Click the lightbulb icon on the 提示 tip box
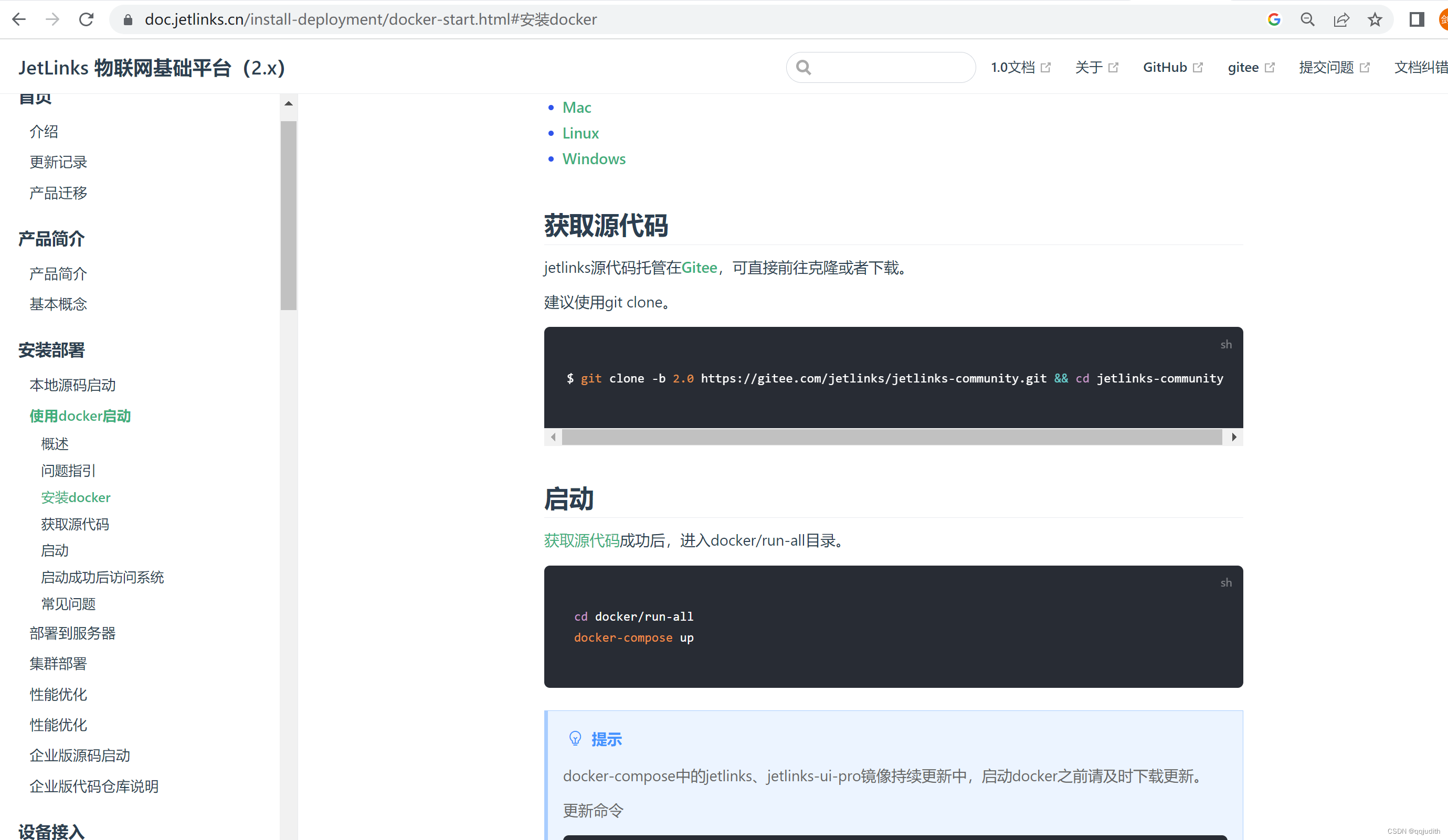Image resolution: width=1448 pixels, height=840 pixels. pos(575,739)
